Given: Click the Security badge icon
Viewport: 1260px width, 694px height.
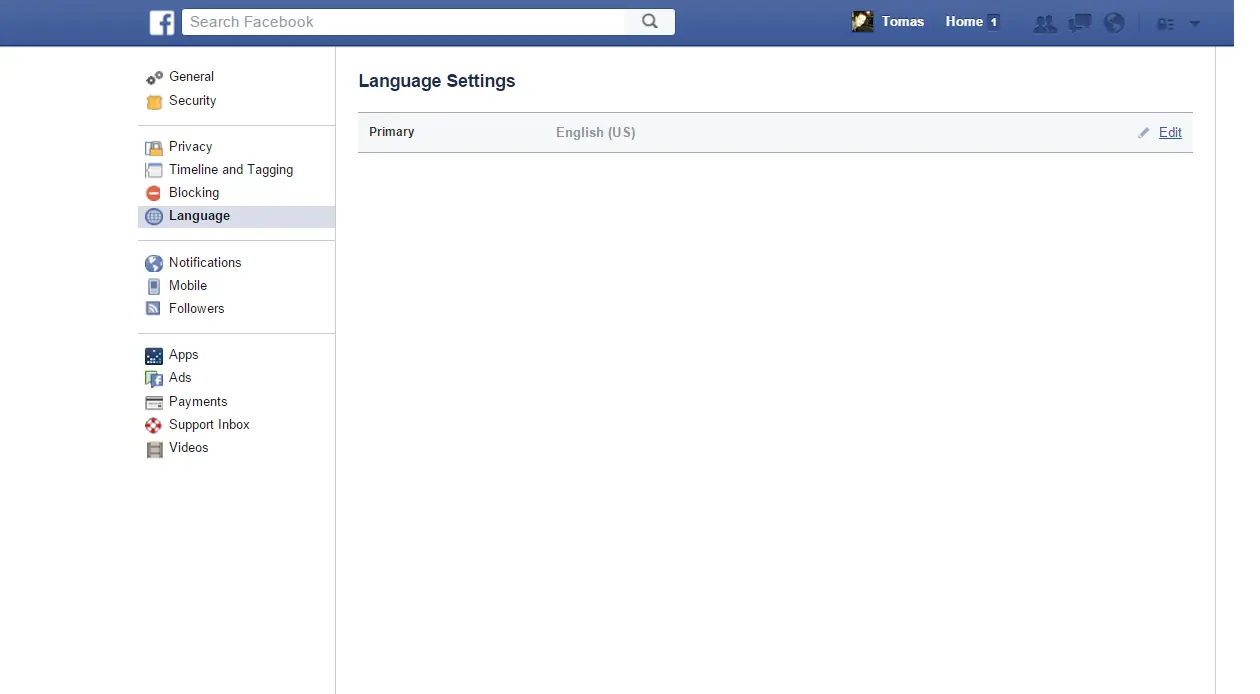Looking at the screenshot, I should pyautogui.click(x=154, y=101).
